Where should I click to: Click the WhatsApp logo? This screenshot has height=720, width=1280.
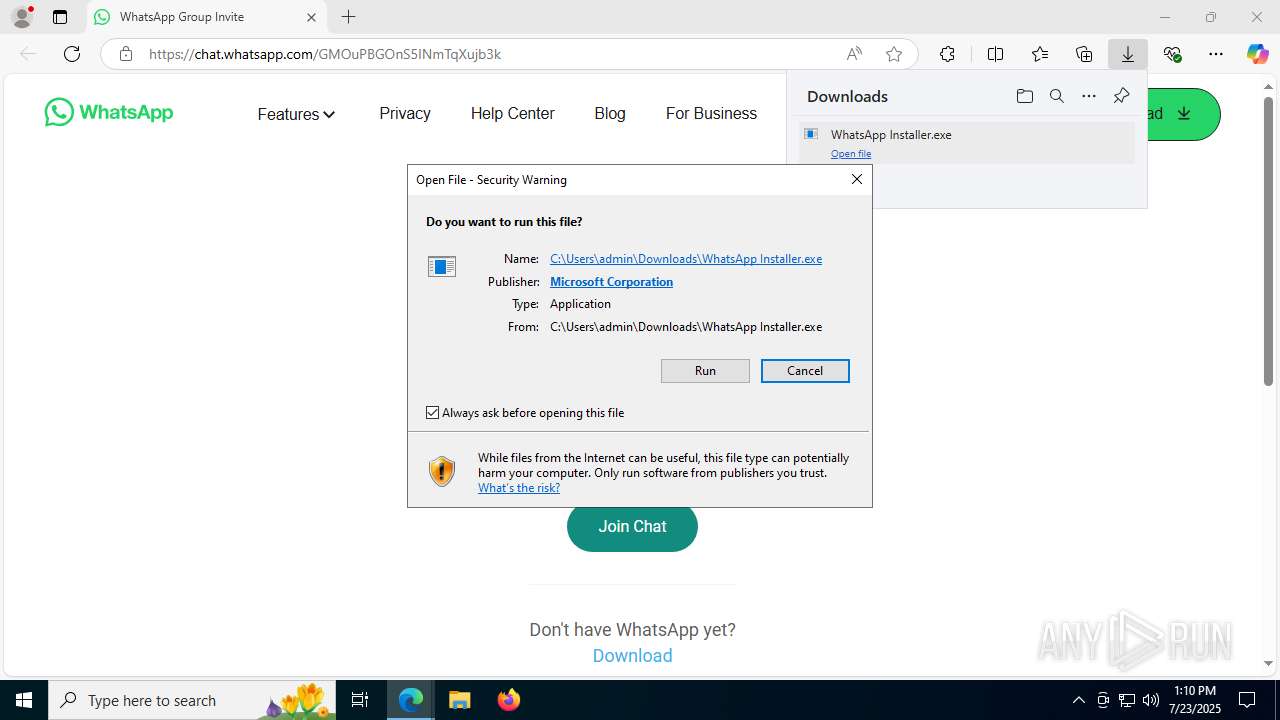pyautogui.click(x=109, y=112)
